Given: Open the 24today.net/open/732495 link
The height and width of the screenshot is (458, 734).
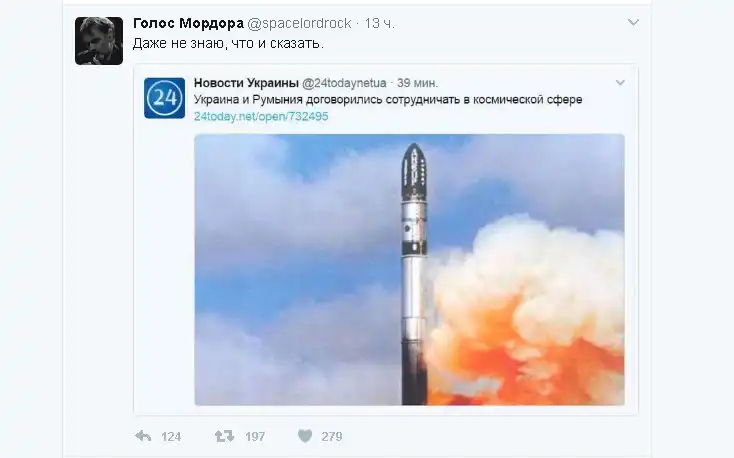Looking at the screenshot, I should [x=261, y=116].
